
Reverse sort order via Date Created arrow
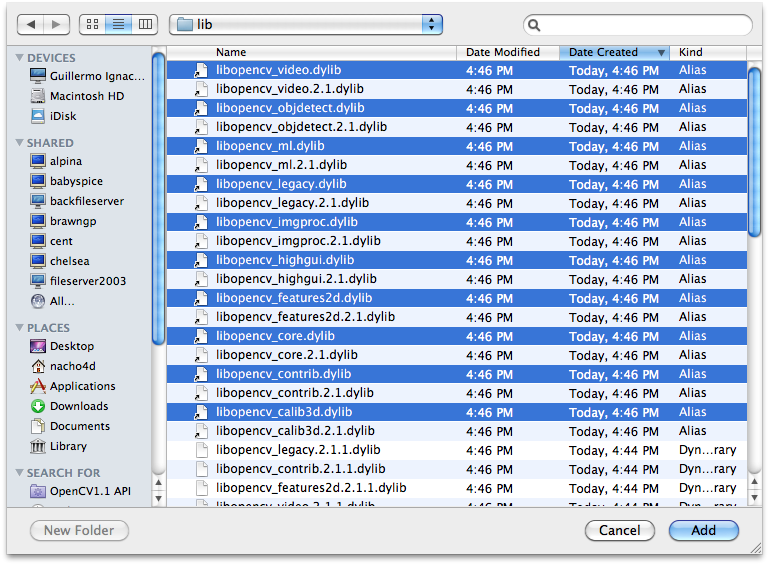[x=661, y=52]
